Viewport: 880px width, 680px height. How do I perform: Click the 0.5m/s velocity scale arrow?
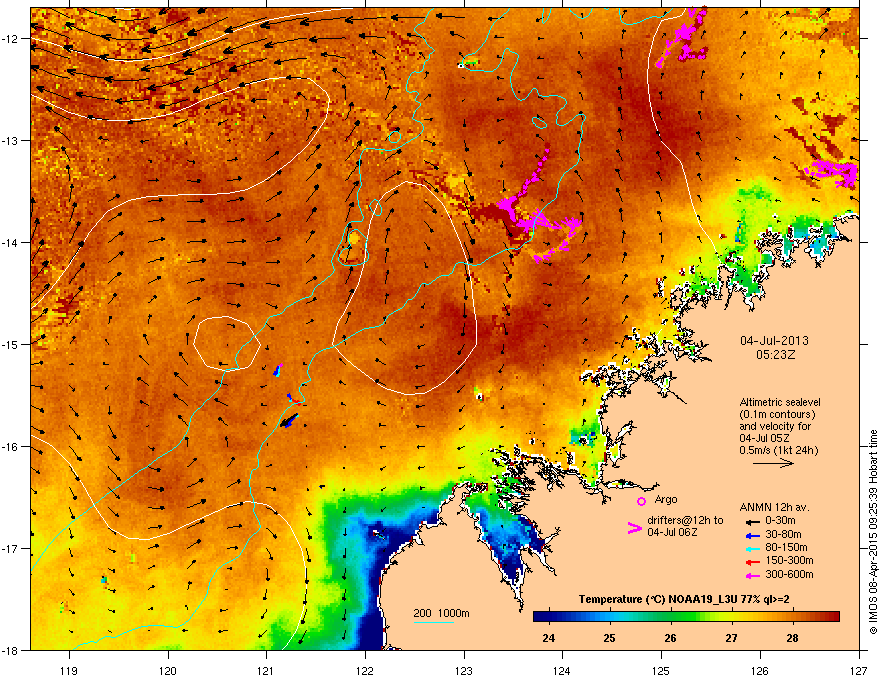(773, 463)
